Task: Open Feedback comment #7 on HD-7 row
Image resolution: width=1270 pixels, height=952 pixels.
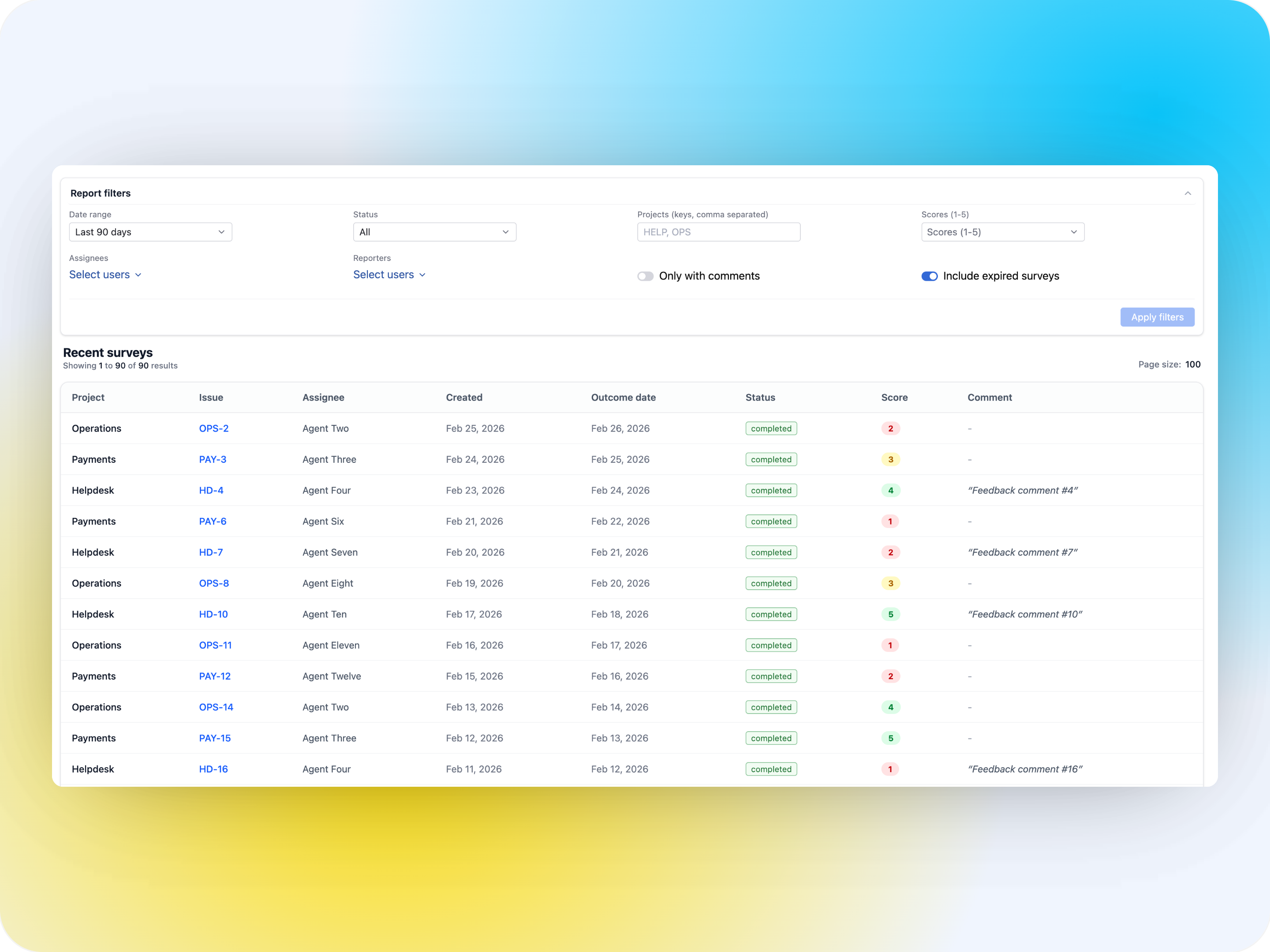Action: (x=1023, y=552)
